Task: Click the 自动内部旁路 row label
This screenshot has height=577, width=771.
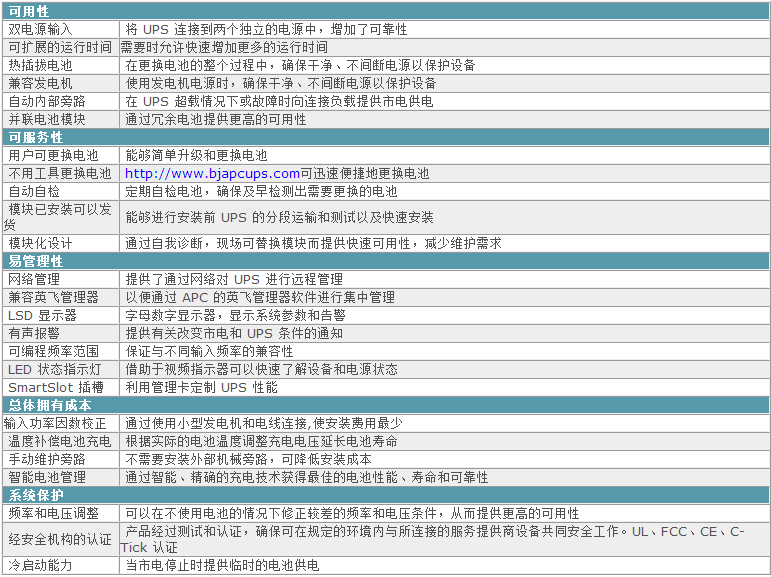Action: (47, 101)
